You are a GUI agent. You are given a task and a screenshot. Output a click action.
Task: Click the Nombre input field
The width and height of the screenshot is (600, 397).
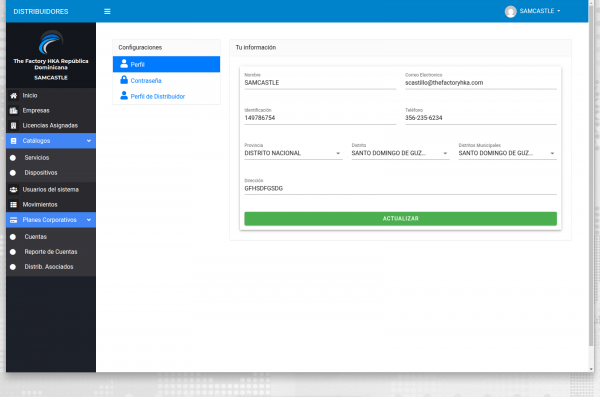(x=320, y=83)
